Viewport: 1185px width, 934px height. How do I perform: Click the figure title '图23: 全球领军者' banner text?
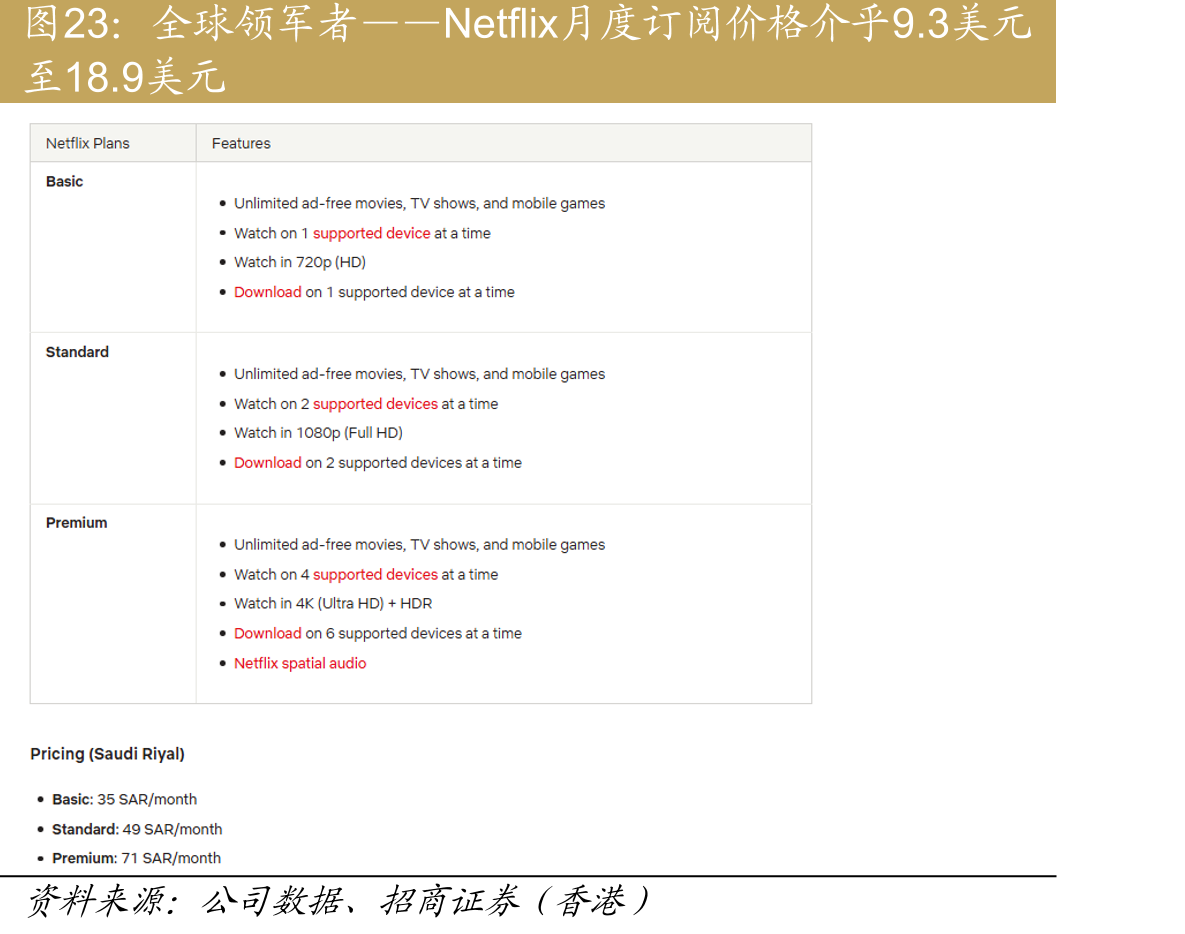pyautogui.click(x=528, y=50)
